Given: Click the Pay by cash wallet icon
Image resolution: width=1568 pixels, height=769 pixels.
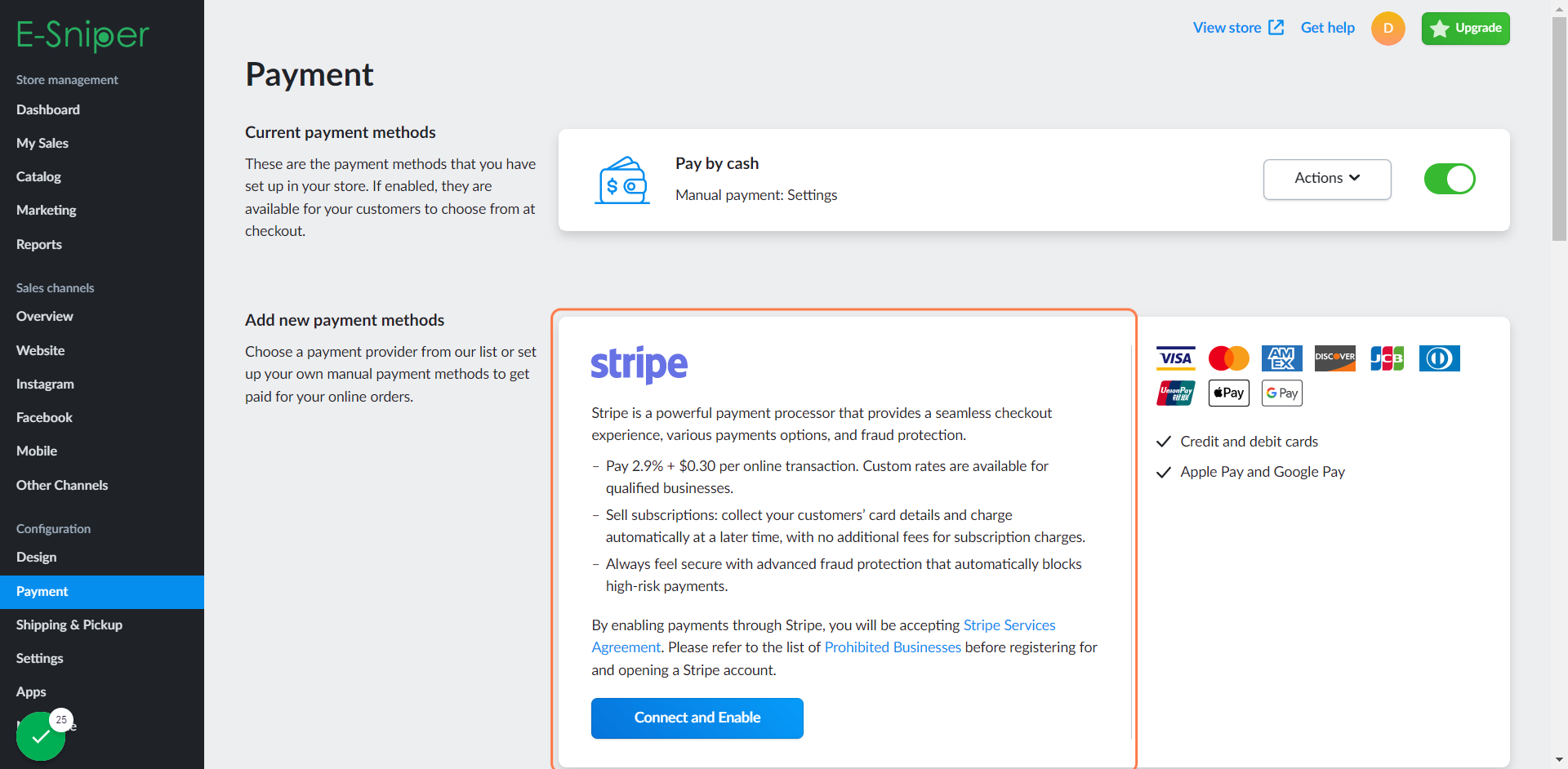Looking at the screenshot, I should 622,180.
